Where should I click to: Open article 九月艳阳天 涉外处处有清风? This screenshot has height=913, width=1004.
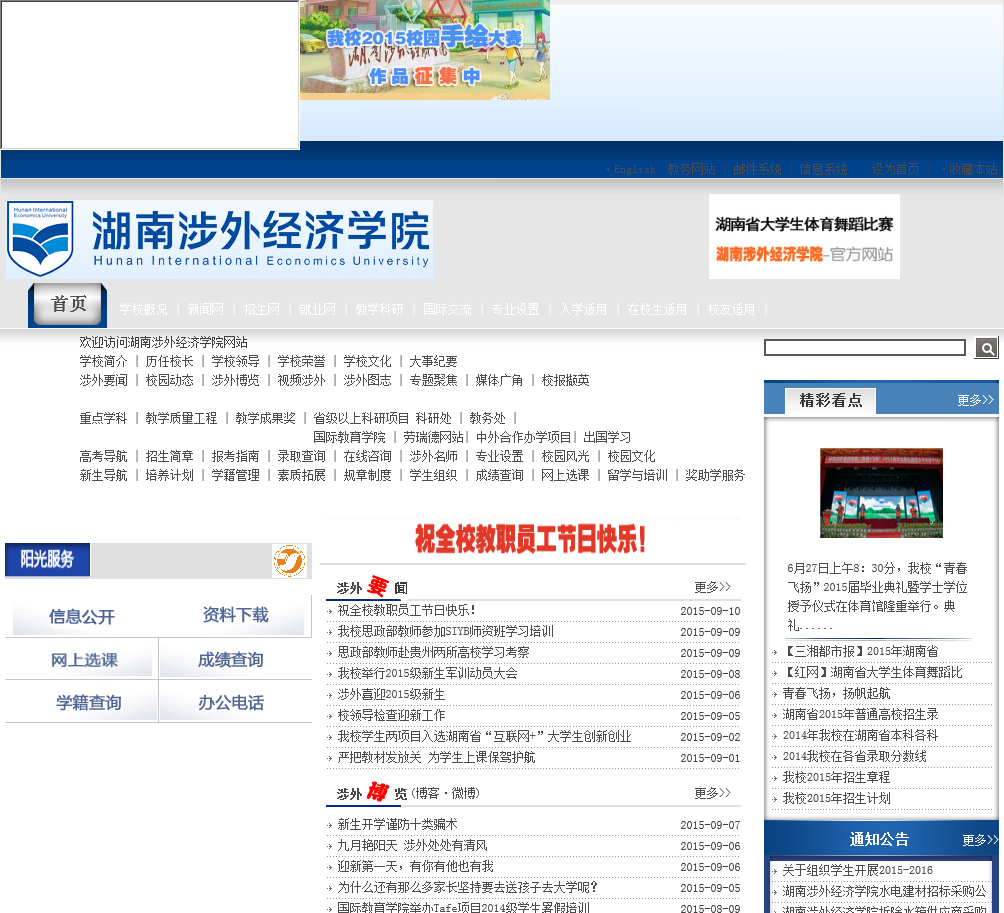(x=412, y=846)
